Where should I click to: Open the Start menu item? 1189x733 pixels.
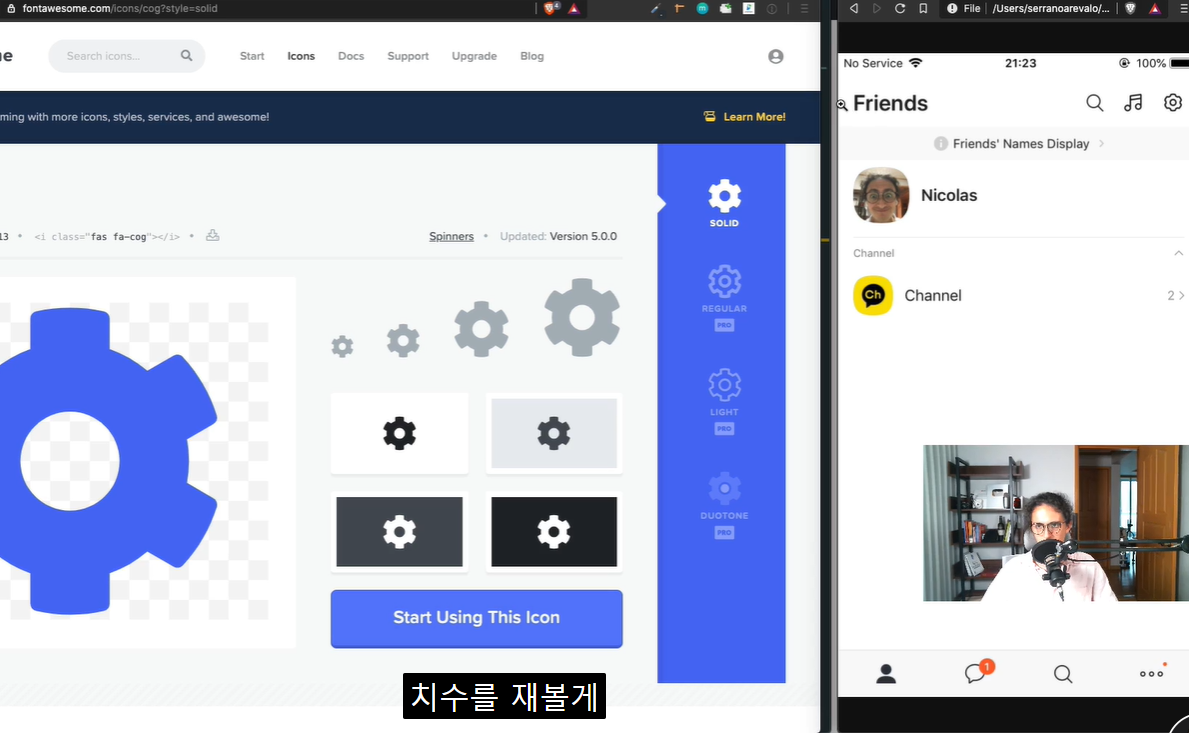pyautogui.click(x=252, y=56)
